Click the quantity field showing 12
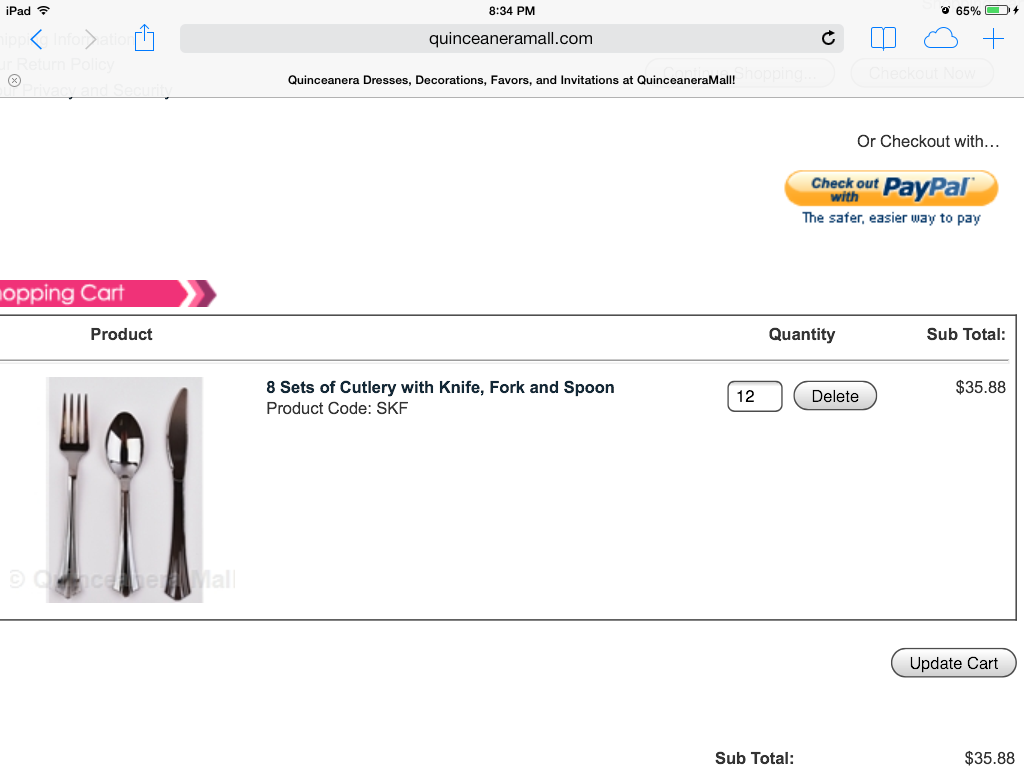Viewport: 1024px width, 768px height. pos(755,396)
